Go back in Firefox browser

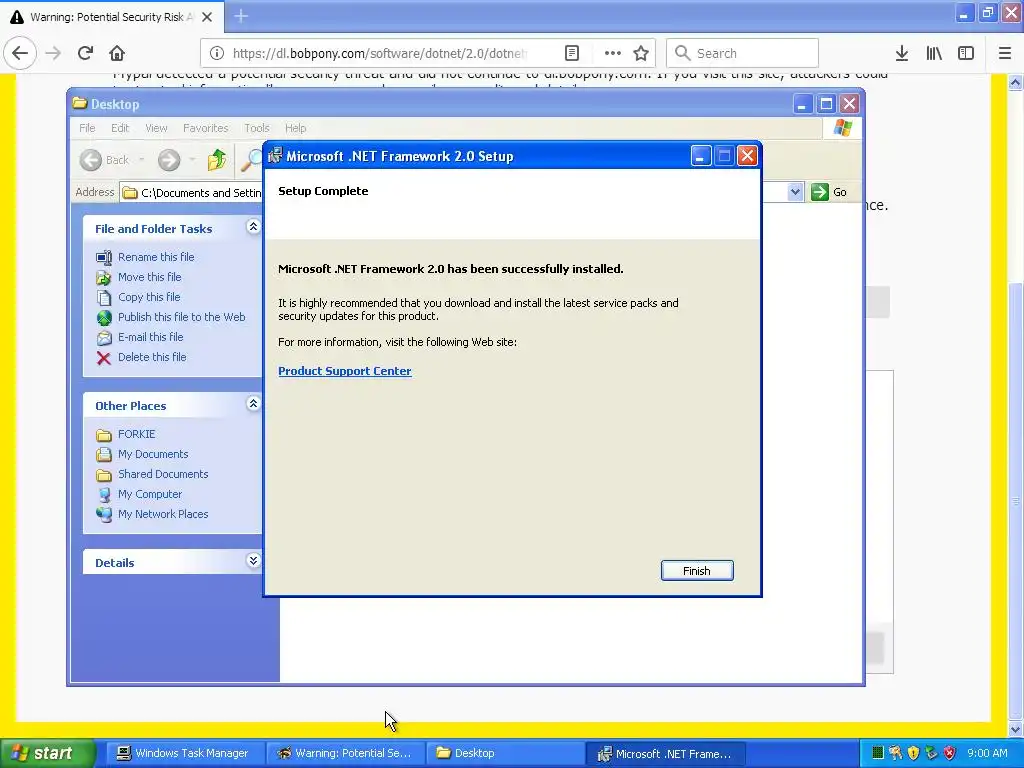[20, 53]
